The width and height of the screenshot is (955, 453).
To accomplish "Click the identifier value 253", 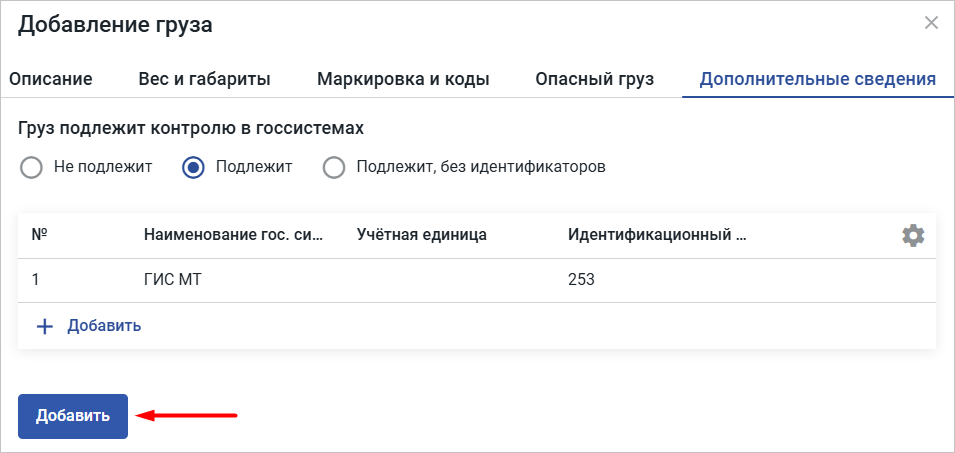I will (581, 280).
